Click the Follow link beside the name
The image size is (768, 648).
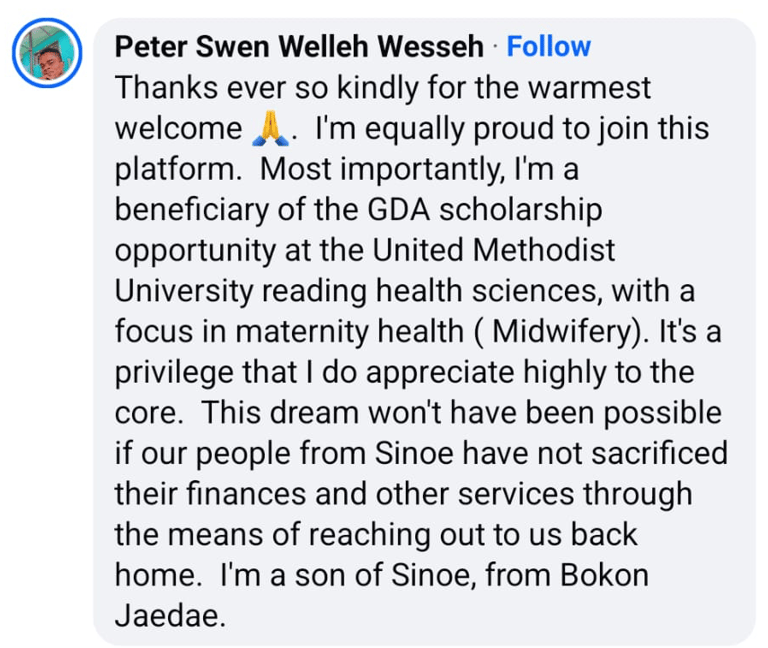coord(549,46)
